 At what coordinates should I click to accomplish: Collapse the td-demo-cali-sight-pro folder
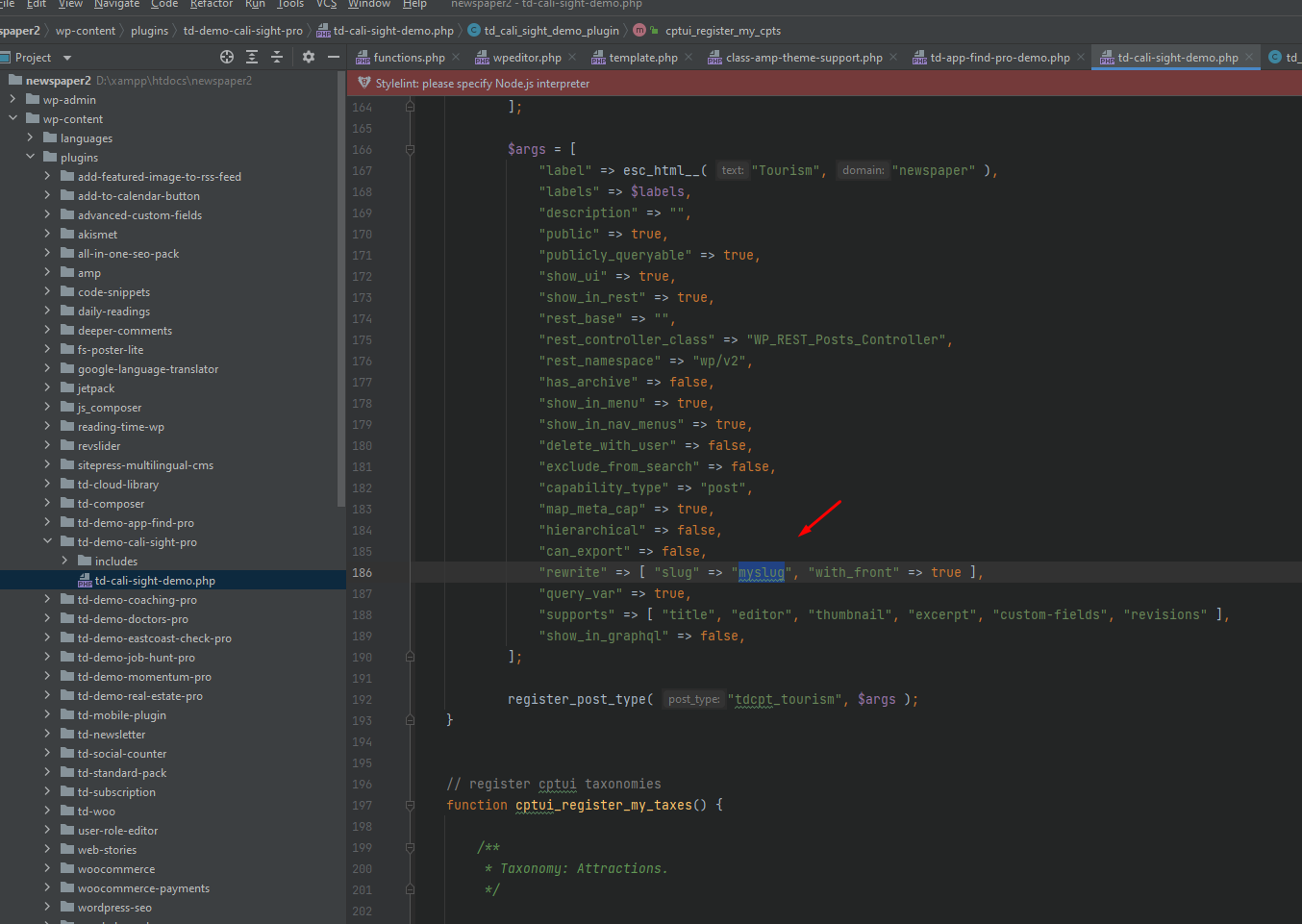coord(47,541)
